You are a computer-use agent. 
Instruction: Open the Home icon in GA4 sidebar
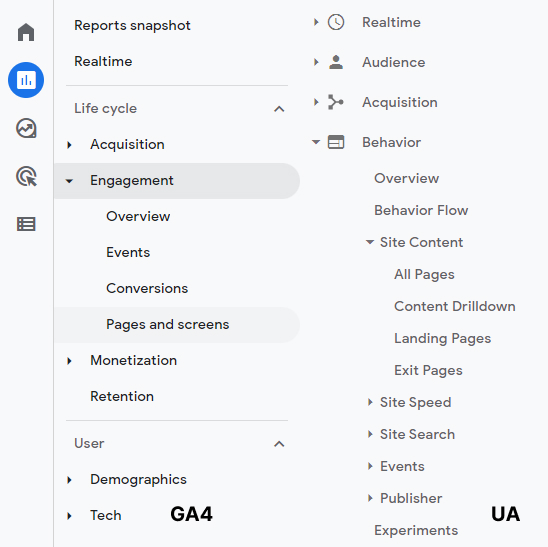(26, 32)
